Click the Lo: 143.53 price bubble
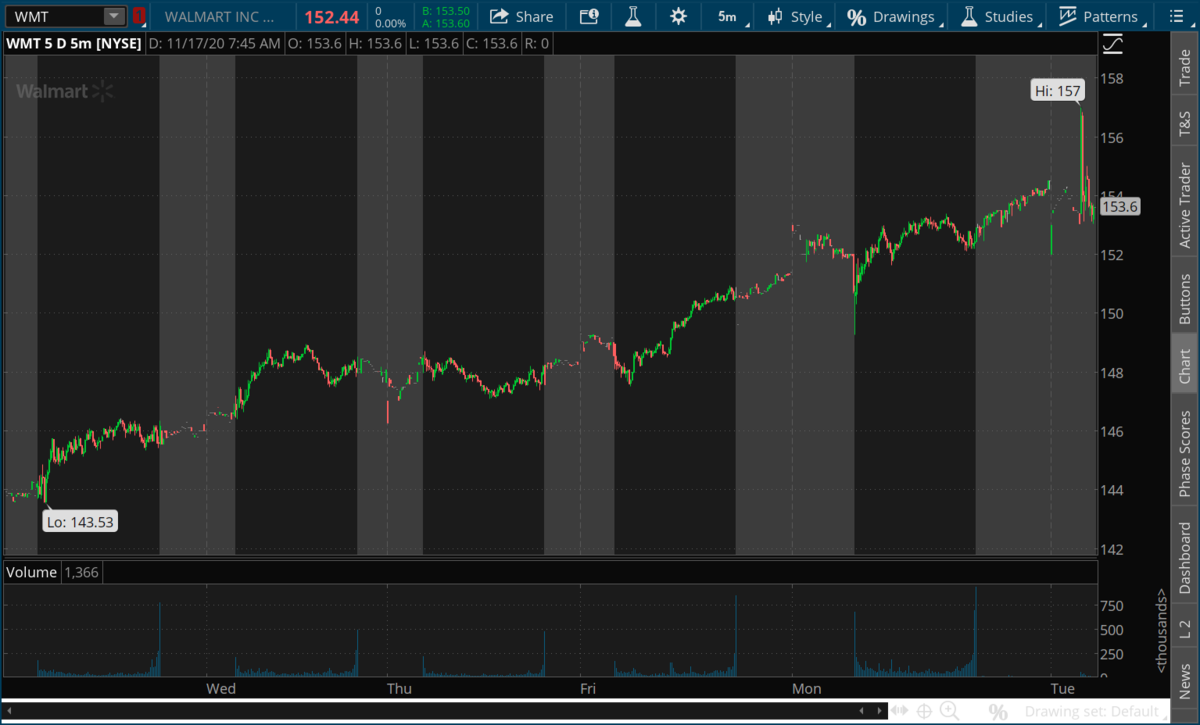The width and height of the screenshot is (1200, 725). coord(80,521)
